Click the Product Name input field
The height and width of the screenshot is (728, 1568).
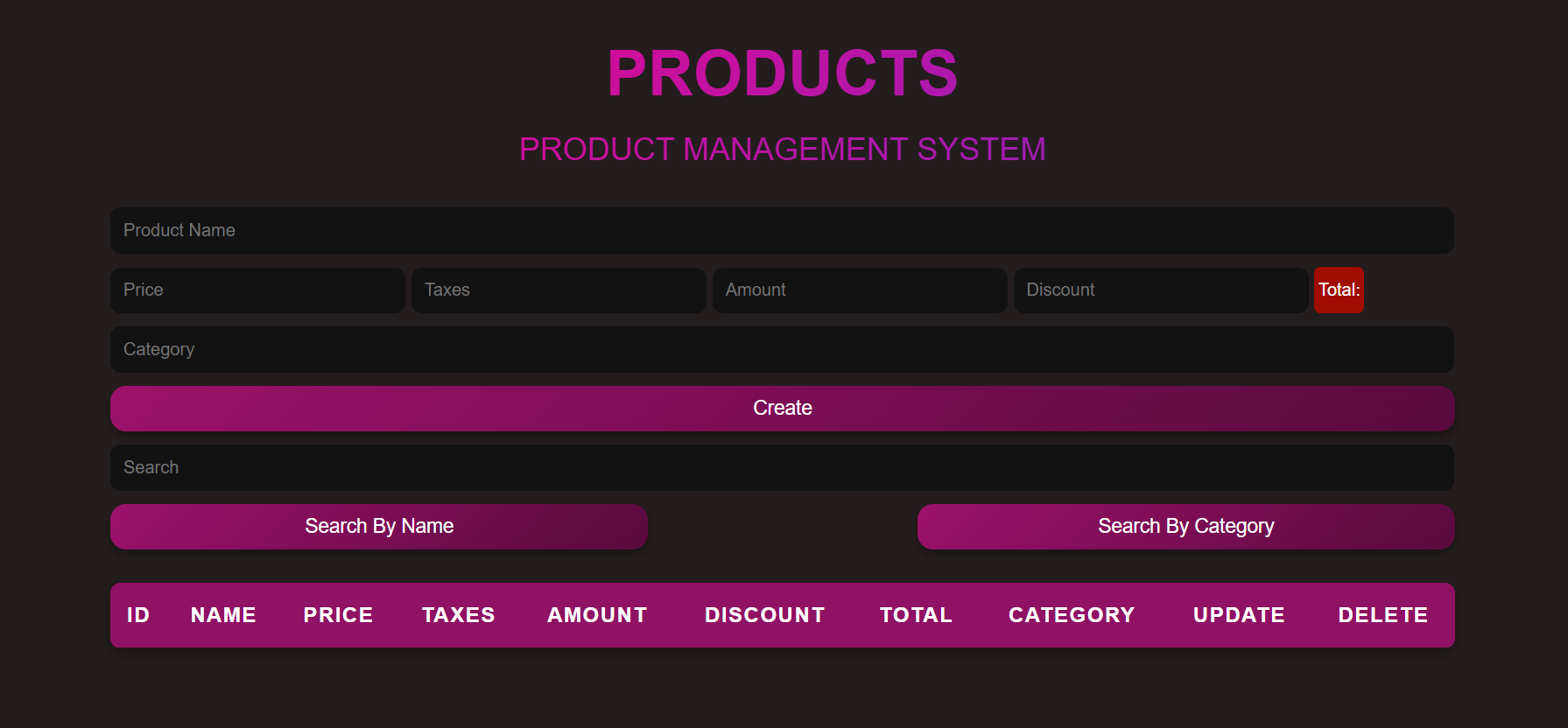click(x=781, y=230)
